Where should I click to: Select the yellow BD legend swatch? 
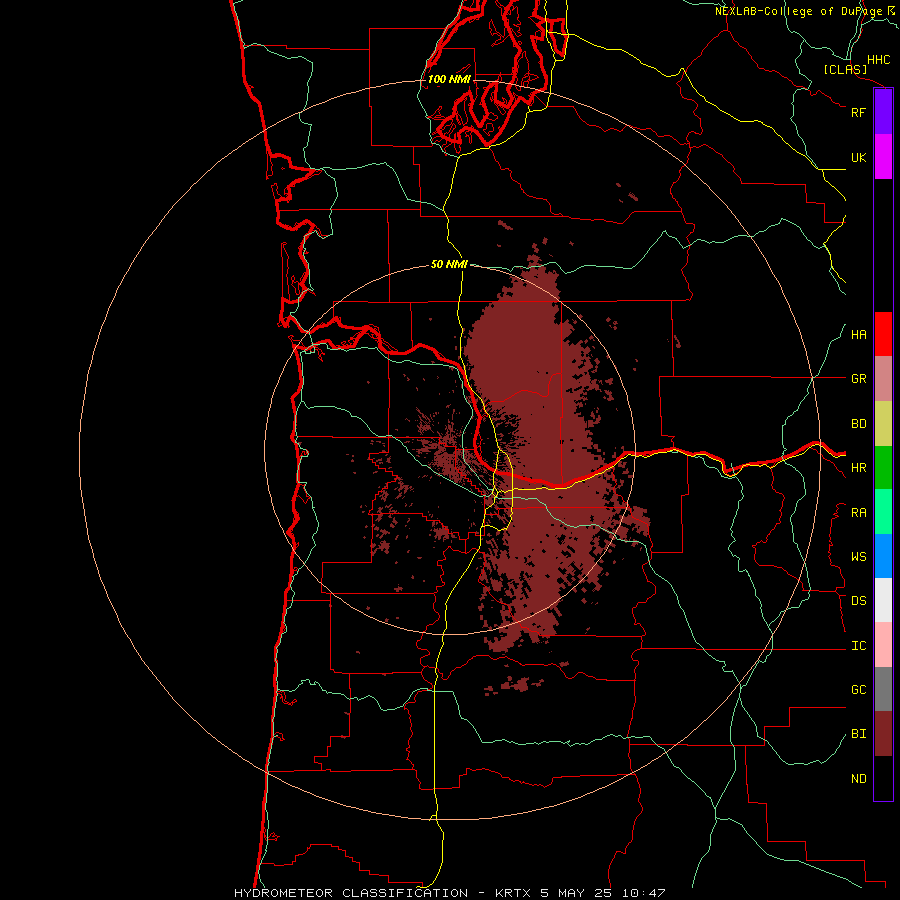coord(883,423)
